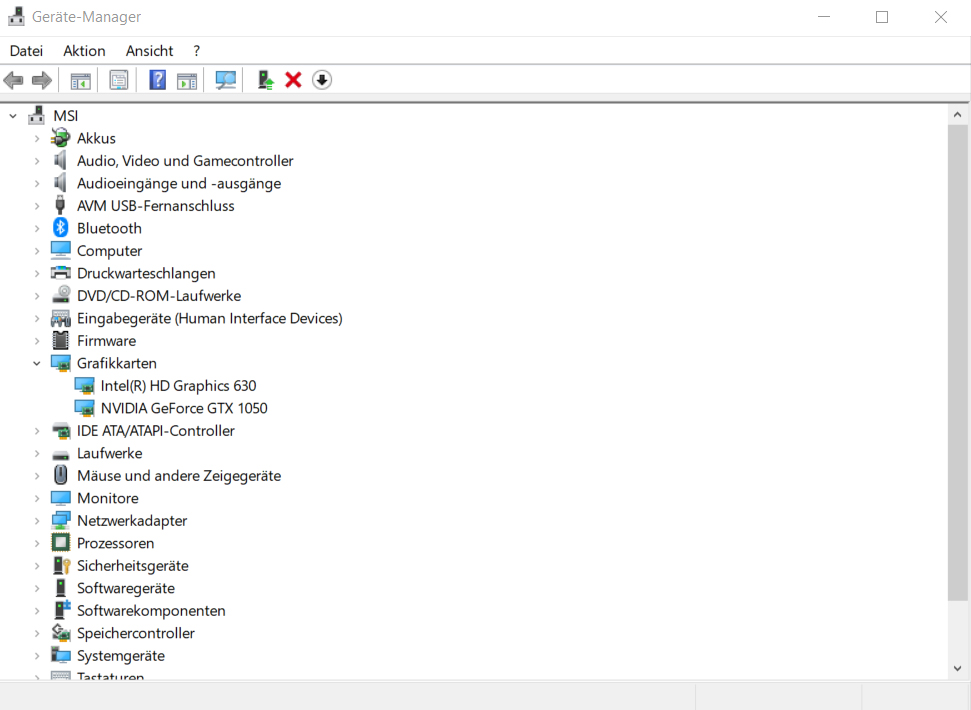
Task: Click the Mäuse und andere Zeigegeräte mouse icon
Action: coord(60,475)
